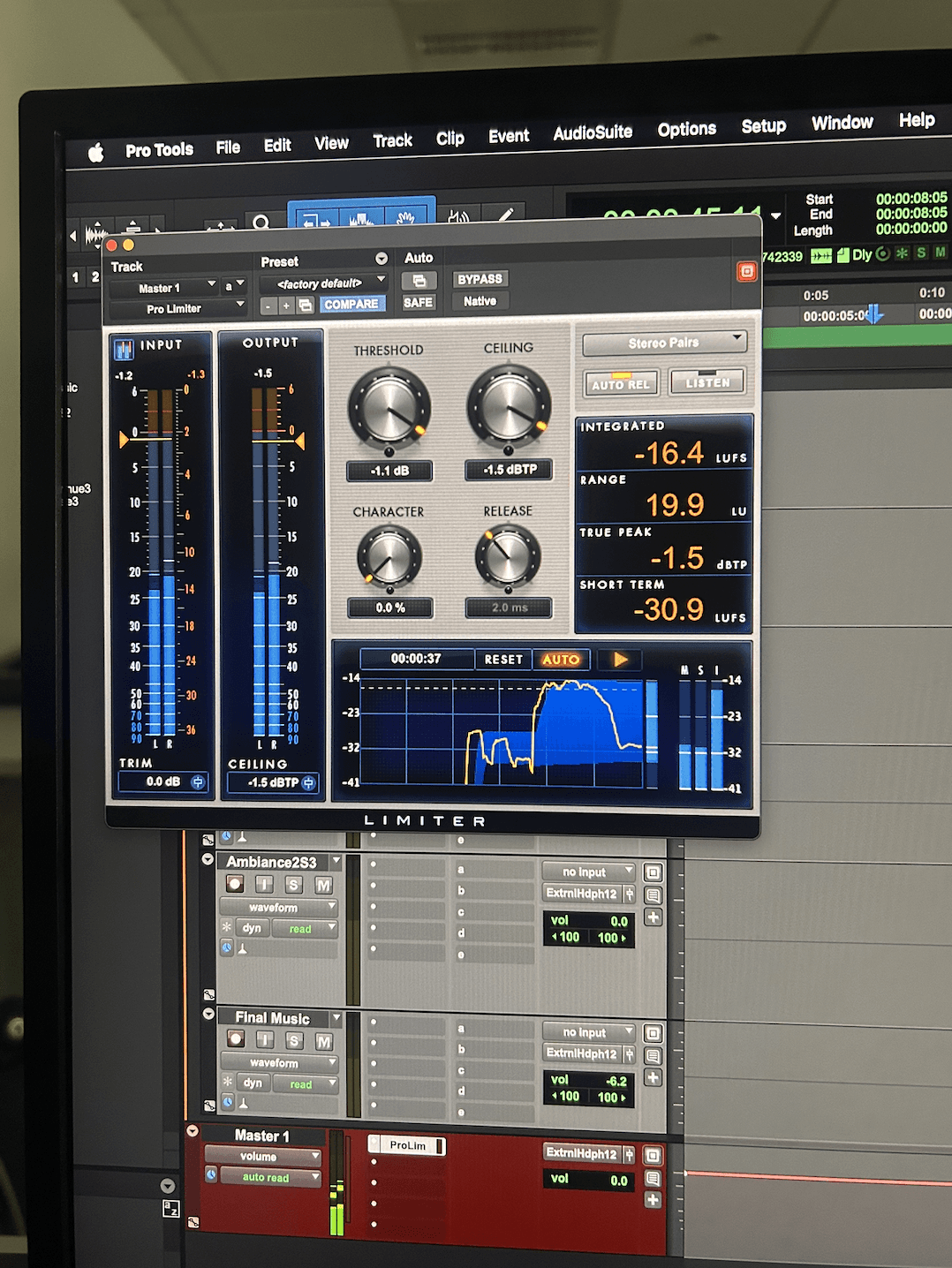Click previous preset minus button
This screenshot has width=952, height=1268.
(268, 306)
